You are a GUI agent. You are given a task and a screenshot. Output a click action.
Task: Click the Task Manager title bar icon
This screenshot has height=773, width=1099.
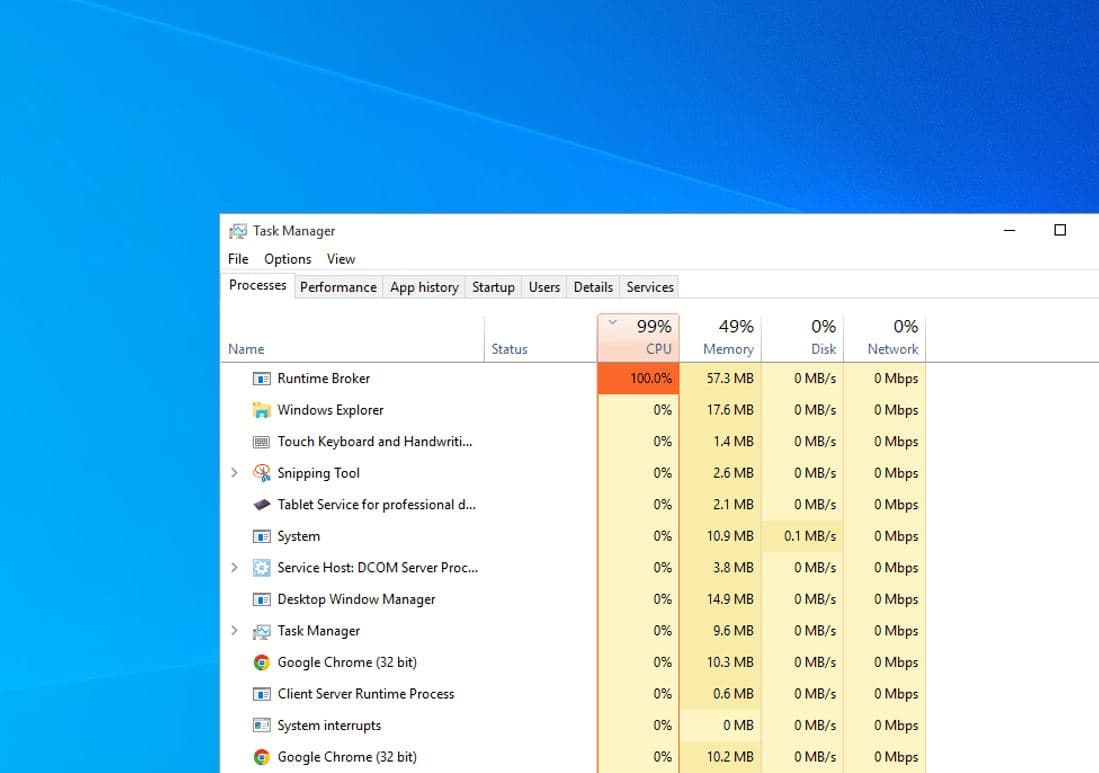coord(237,230)
